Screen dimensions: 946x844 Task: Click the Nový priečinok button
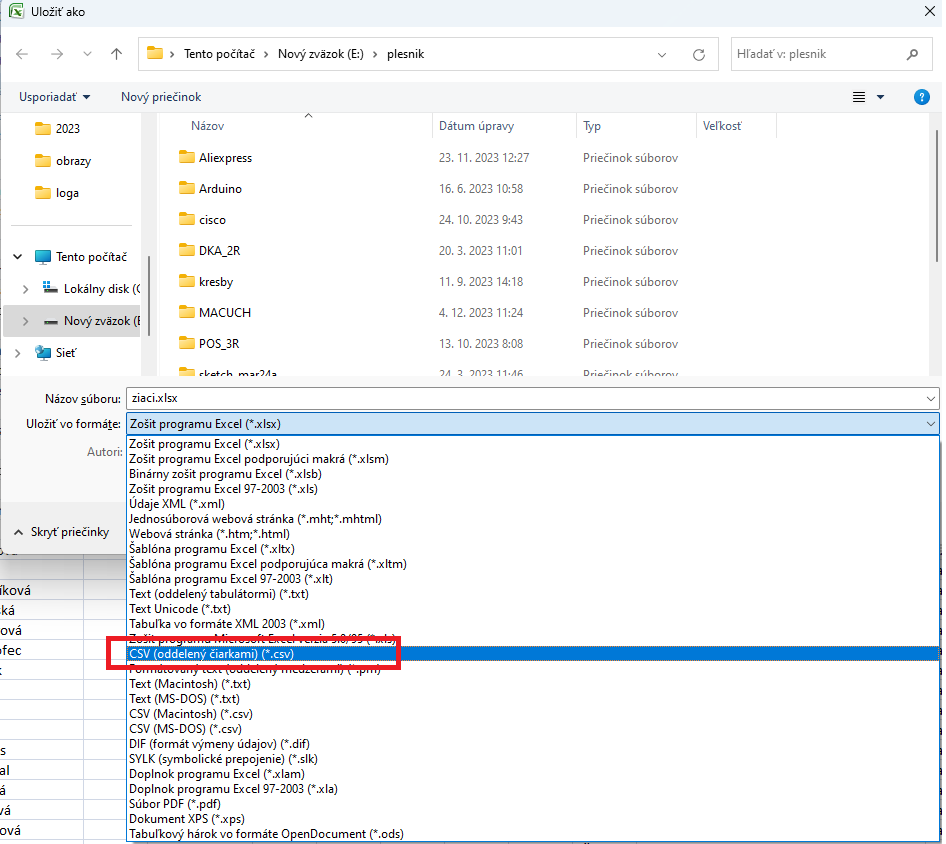click(x=161, y=97)
